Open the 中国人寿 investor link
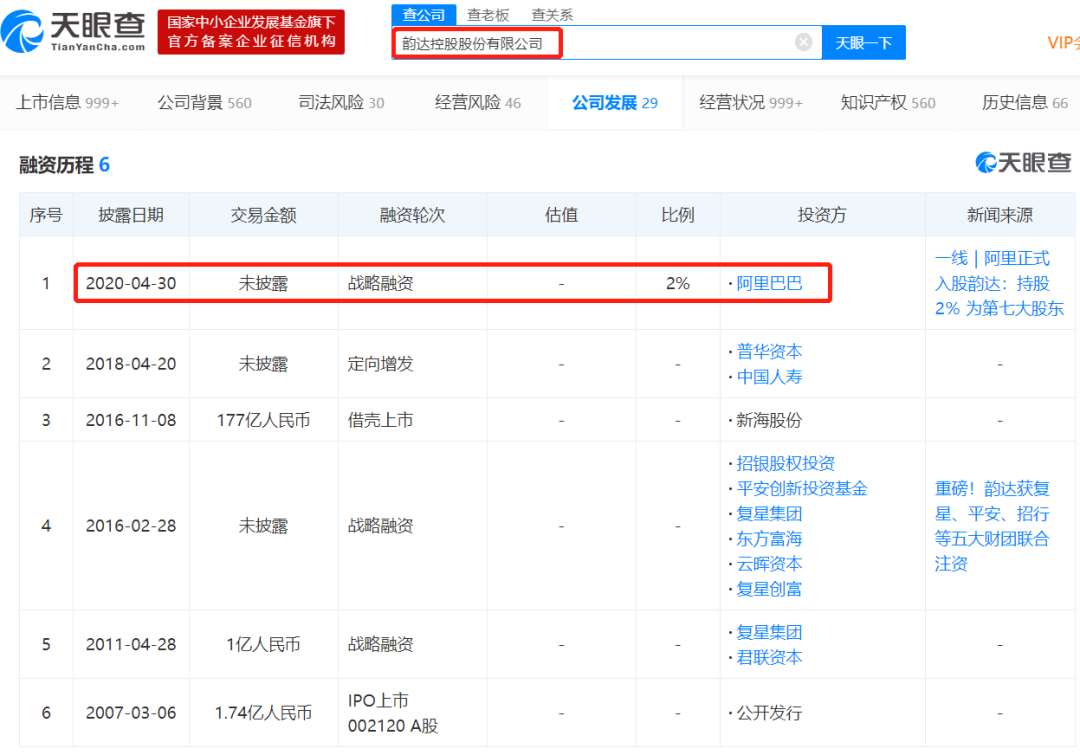This screenshot has width=1080, height=755. (x=768, y=377)
